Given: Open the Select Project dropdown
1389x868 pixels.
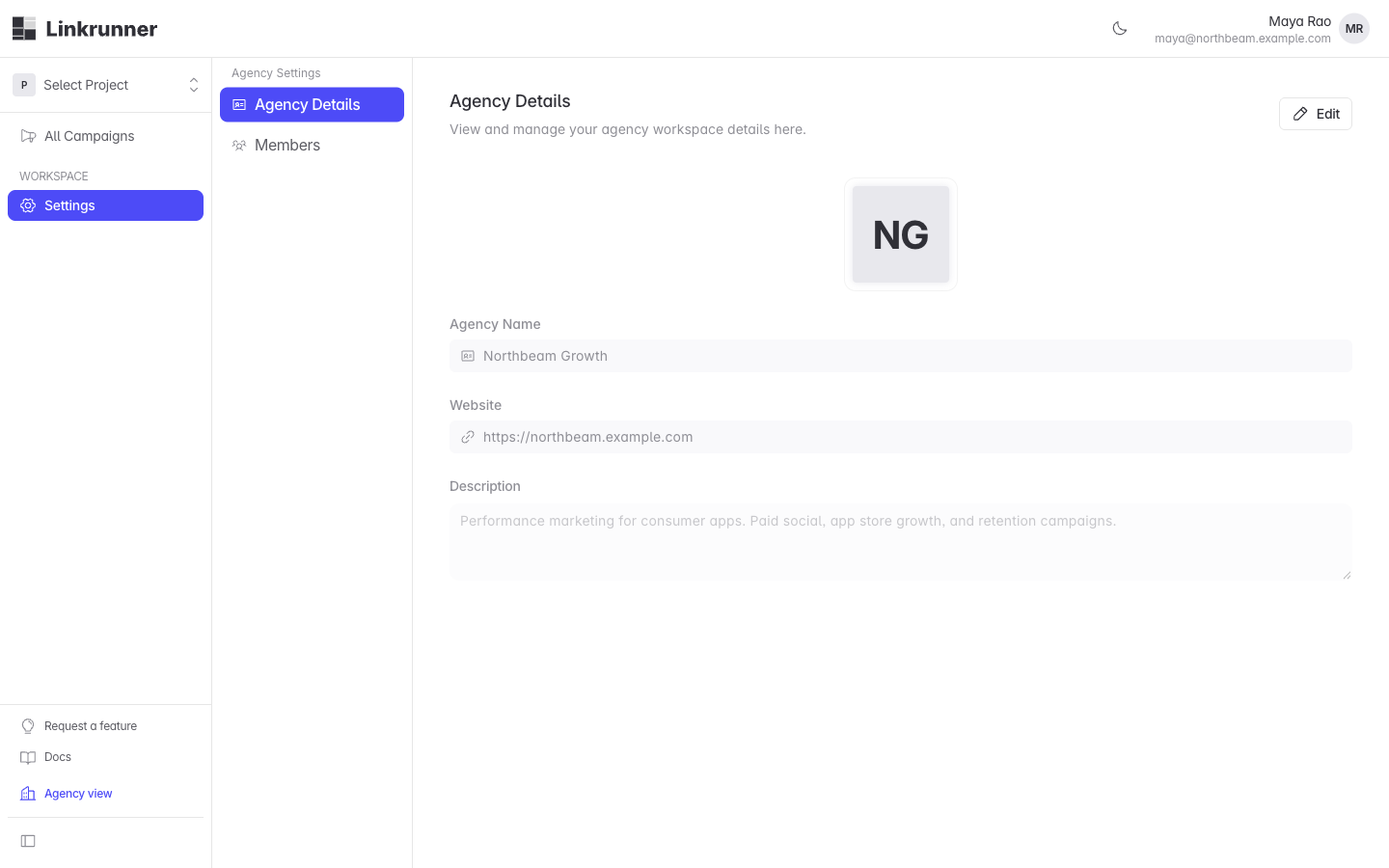Looking at the screenshot, I should (106, 85).
